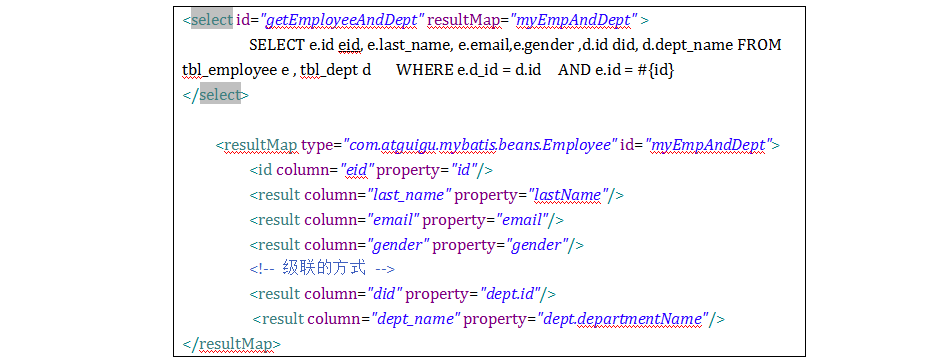Click 'AND e.id = #{id}' clause
The height and width of the screenshot is (364, 948).
tap(616, 70)
